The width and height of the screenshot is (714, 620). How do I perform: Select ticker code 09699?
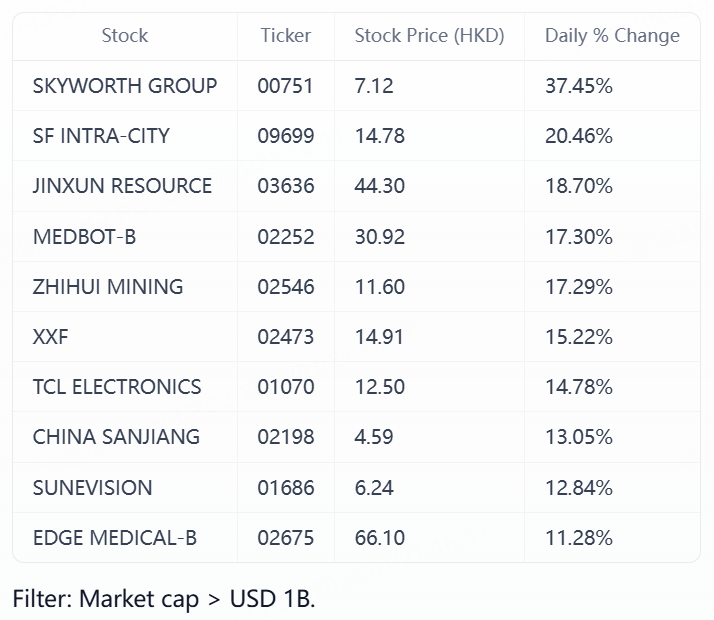tap(285, 136)
